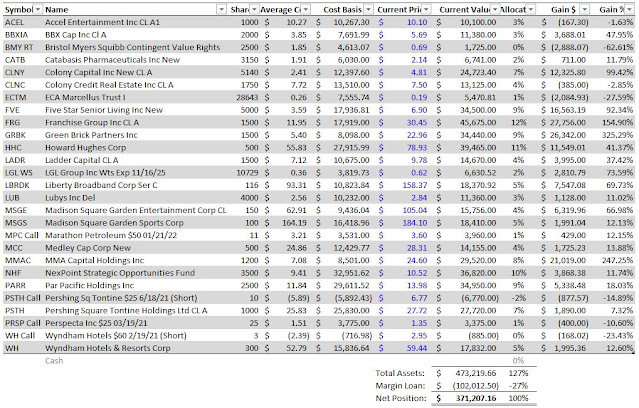Select the Total Assets label
The height and width of the screenshot is (408, 639).
pyautogui.click(x=400, y=373)
